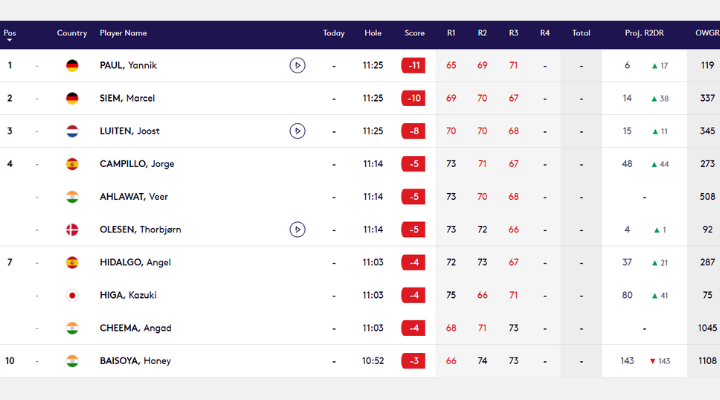Sort leaderboard by the Pos column
Image resolution: width=720 pixels, height=400 pixels.
[x=10, y=33]
